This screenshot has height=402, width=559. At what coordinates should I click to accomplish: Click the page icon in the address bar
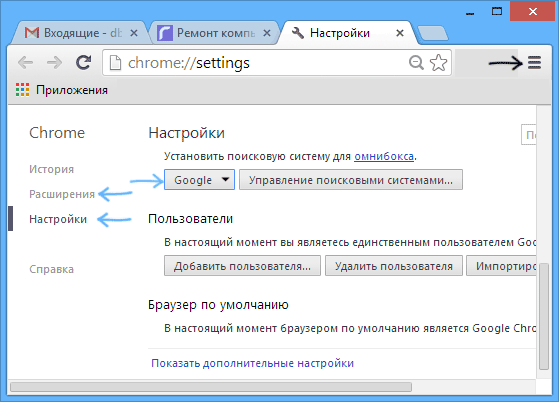coord(115,63)
